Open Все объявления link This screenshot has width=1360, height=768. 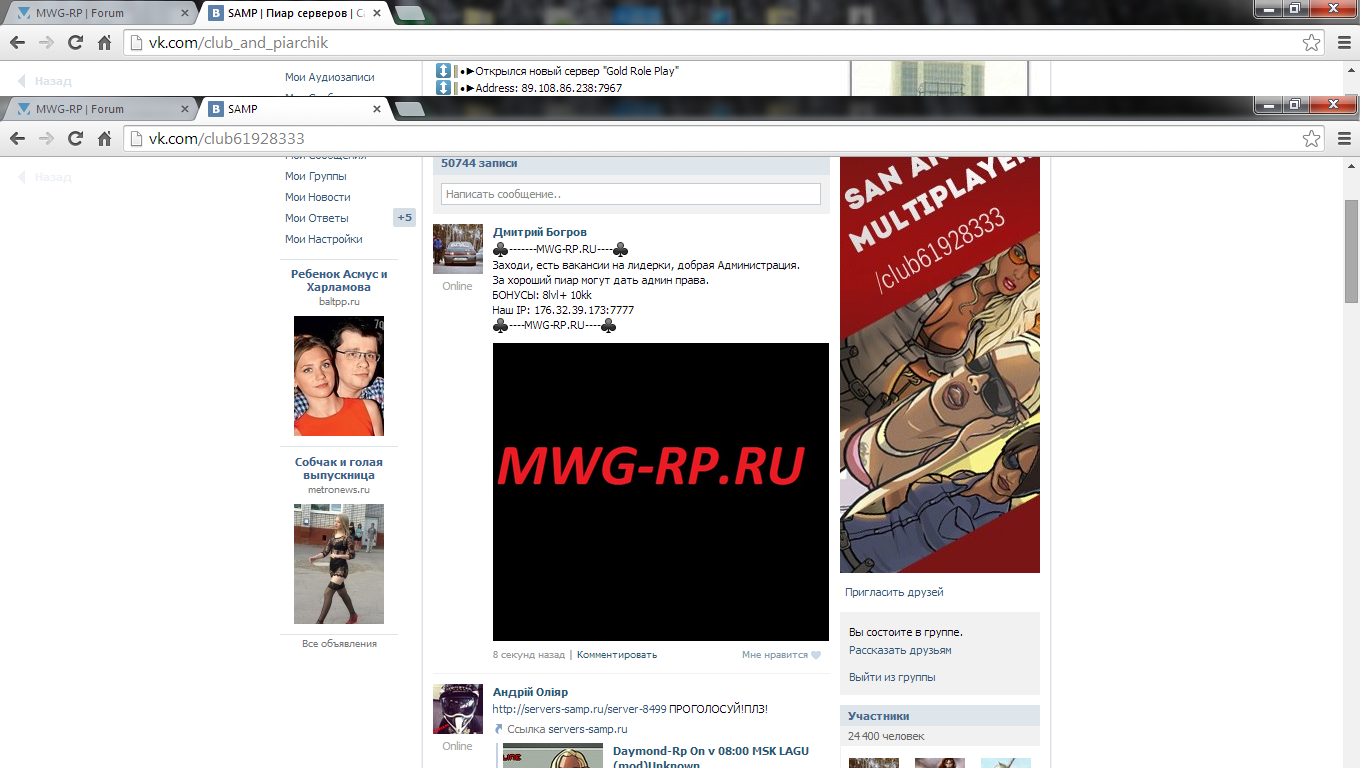339,644
